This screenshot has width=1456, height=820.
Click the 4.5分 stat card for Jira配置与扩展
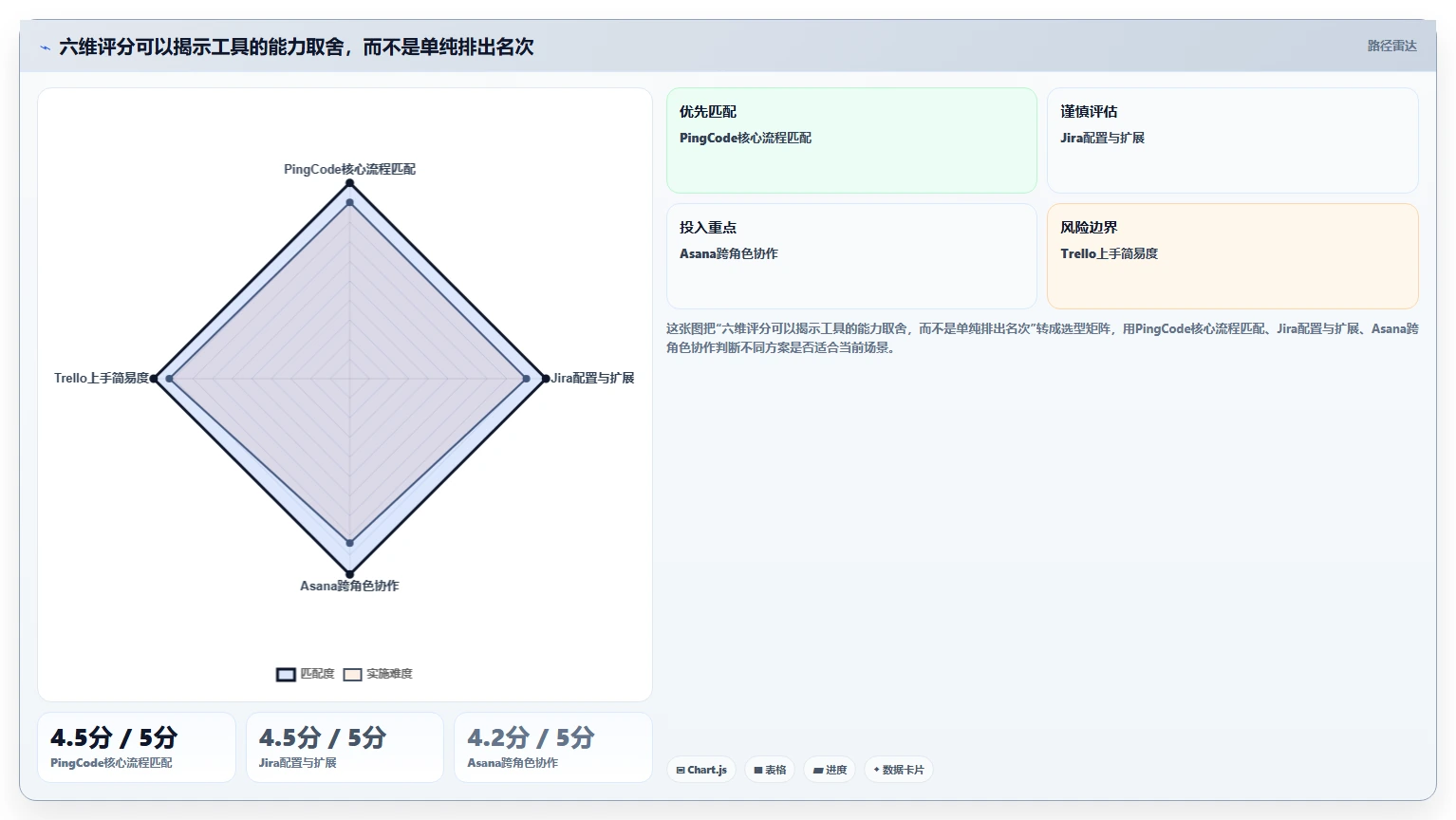345,748
